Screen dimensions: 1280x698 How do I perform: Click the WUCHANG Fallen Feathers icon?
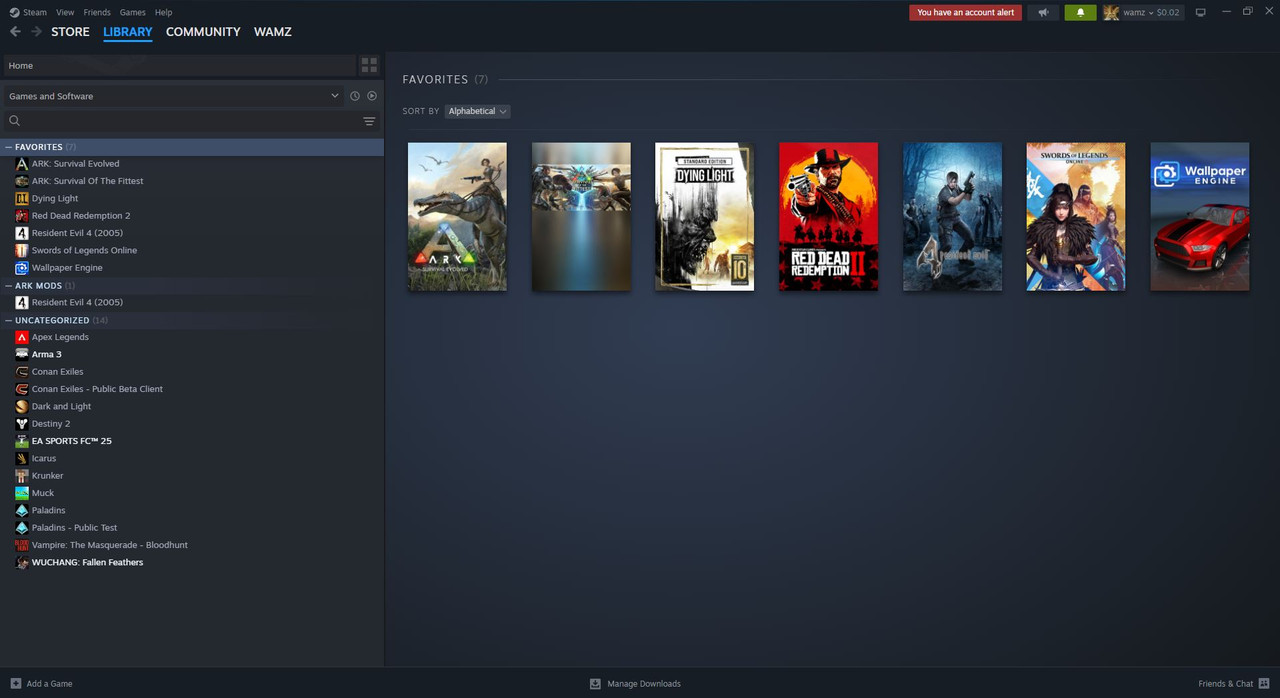[x=22, y=562]
